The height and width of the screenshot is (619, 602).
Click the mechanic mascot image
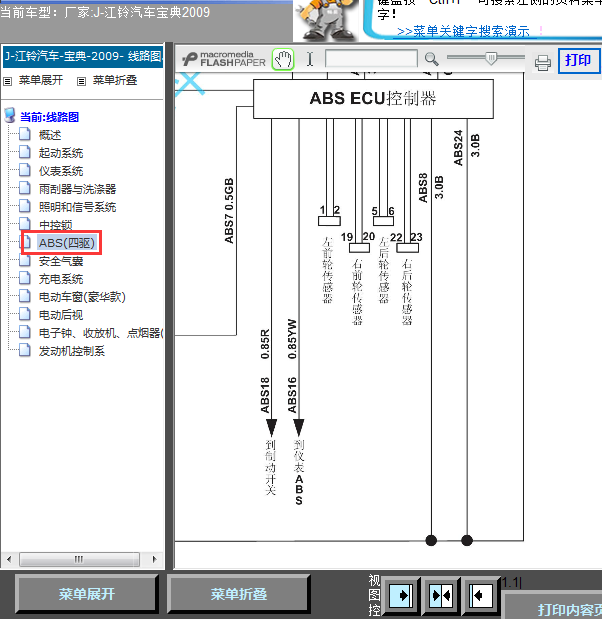[x=326, y=20]
